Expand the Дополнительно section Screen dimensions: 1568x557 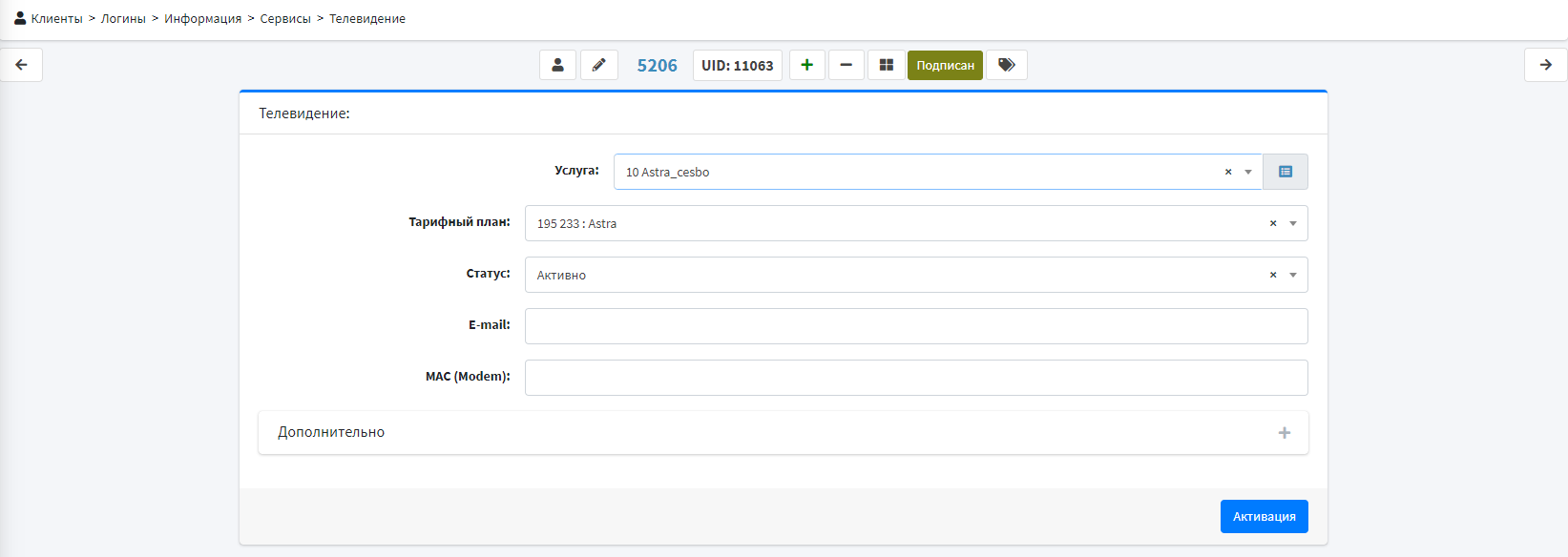click(x=1284, y=433)
